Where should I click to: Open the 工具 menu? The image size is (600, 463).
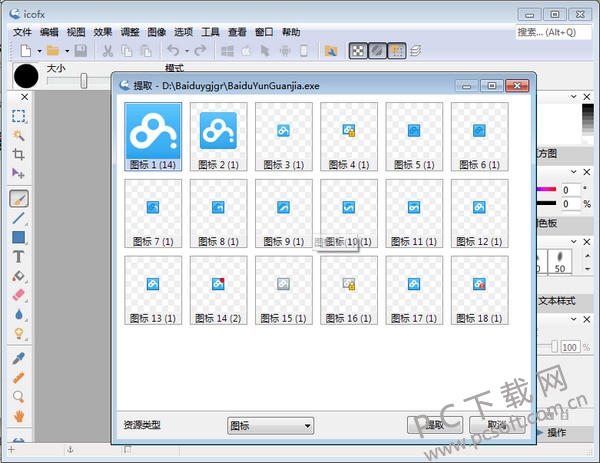[210, 32]
